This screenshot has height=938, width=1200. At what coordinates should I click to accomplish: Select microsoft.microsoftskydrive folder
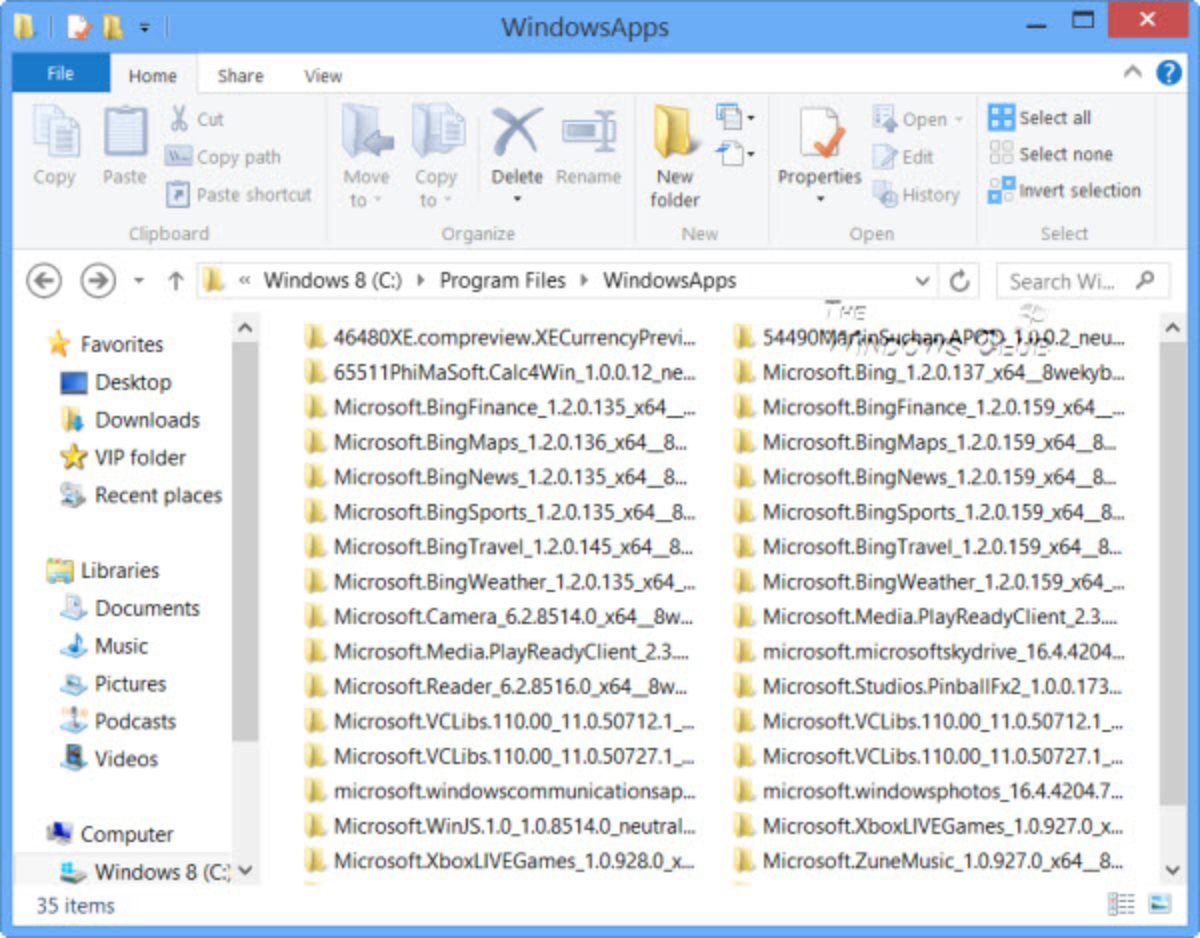(929, 652)
